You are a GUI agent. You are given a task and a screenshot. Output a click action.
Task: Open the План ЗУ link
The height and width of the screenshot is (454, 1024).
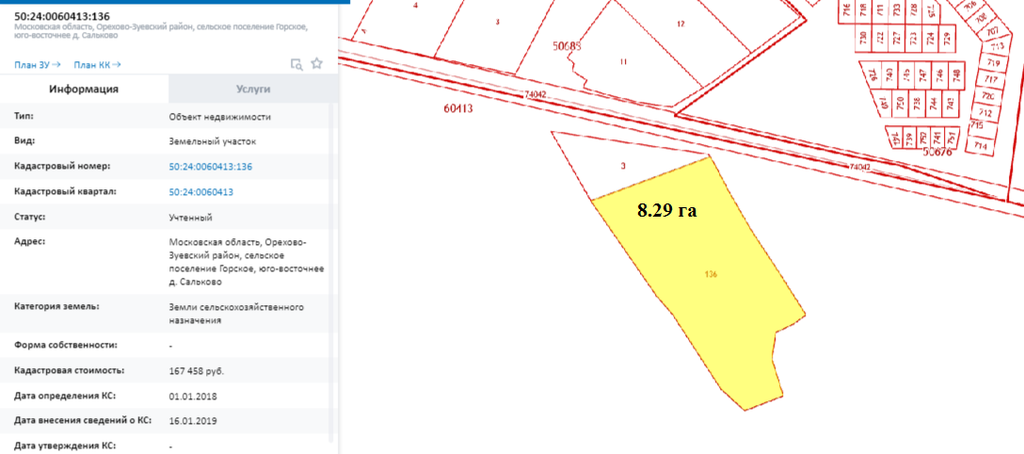coord(37,65)
